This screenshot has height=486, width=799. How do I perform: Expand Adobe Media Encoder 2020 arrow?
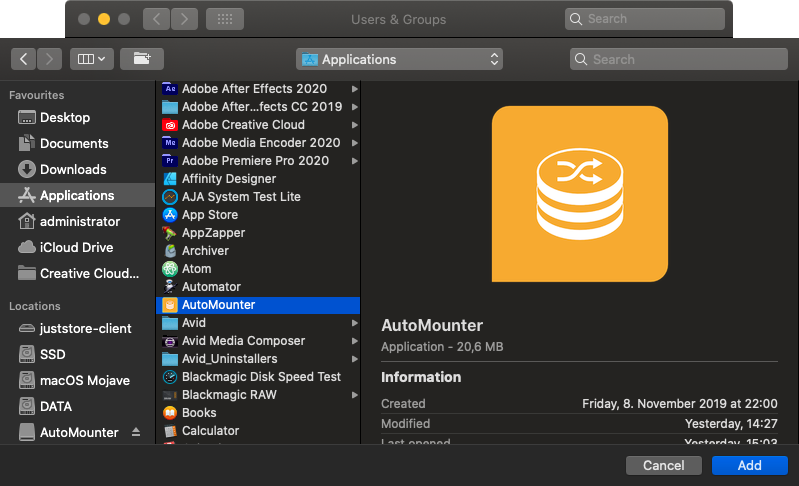pos(355,143)
